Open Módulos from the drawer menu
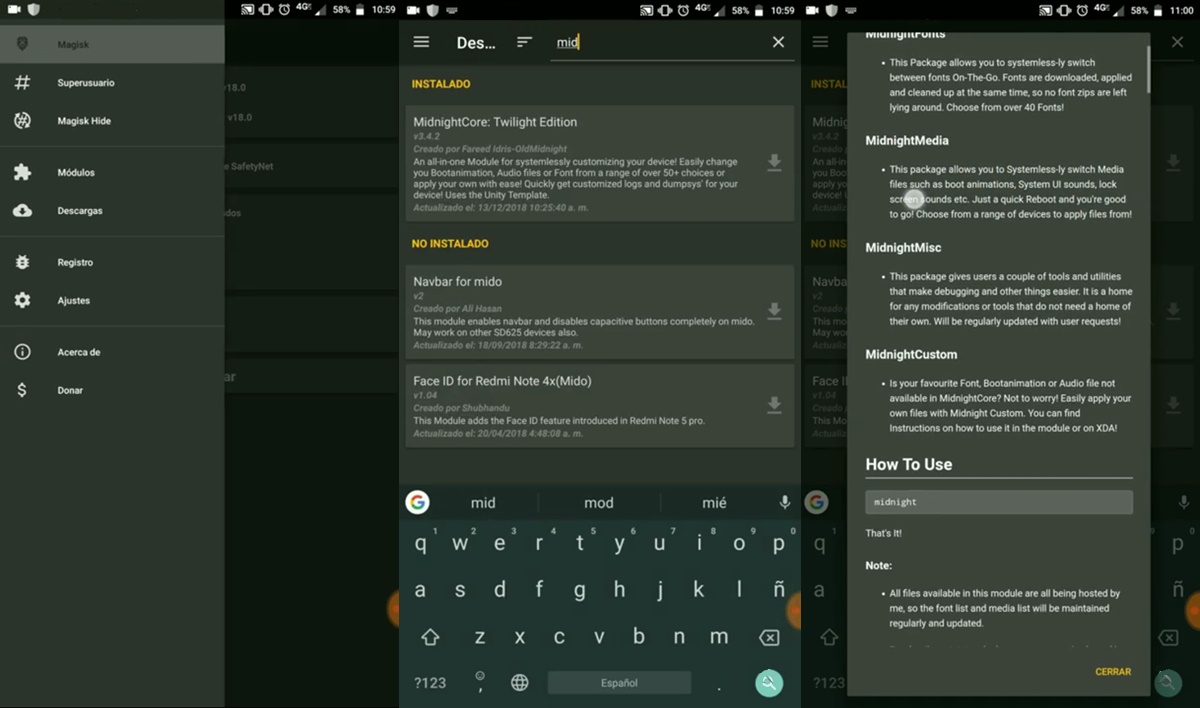 112,173
